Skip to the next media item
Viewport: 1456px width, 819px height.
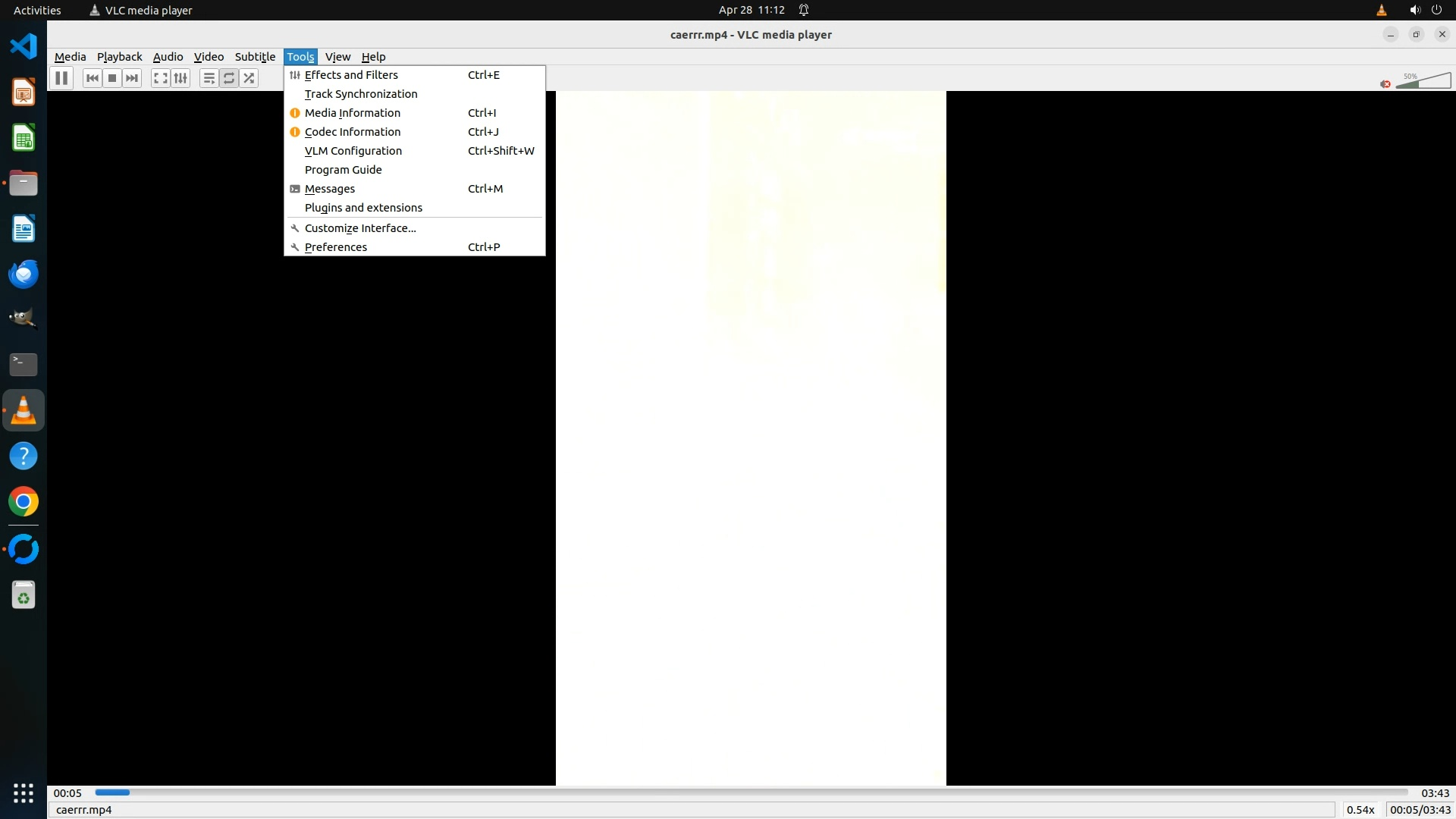click(132, 78)
